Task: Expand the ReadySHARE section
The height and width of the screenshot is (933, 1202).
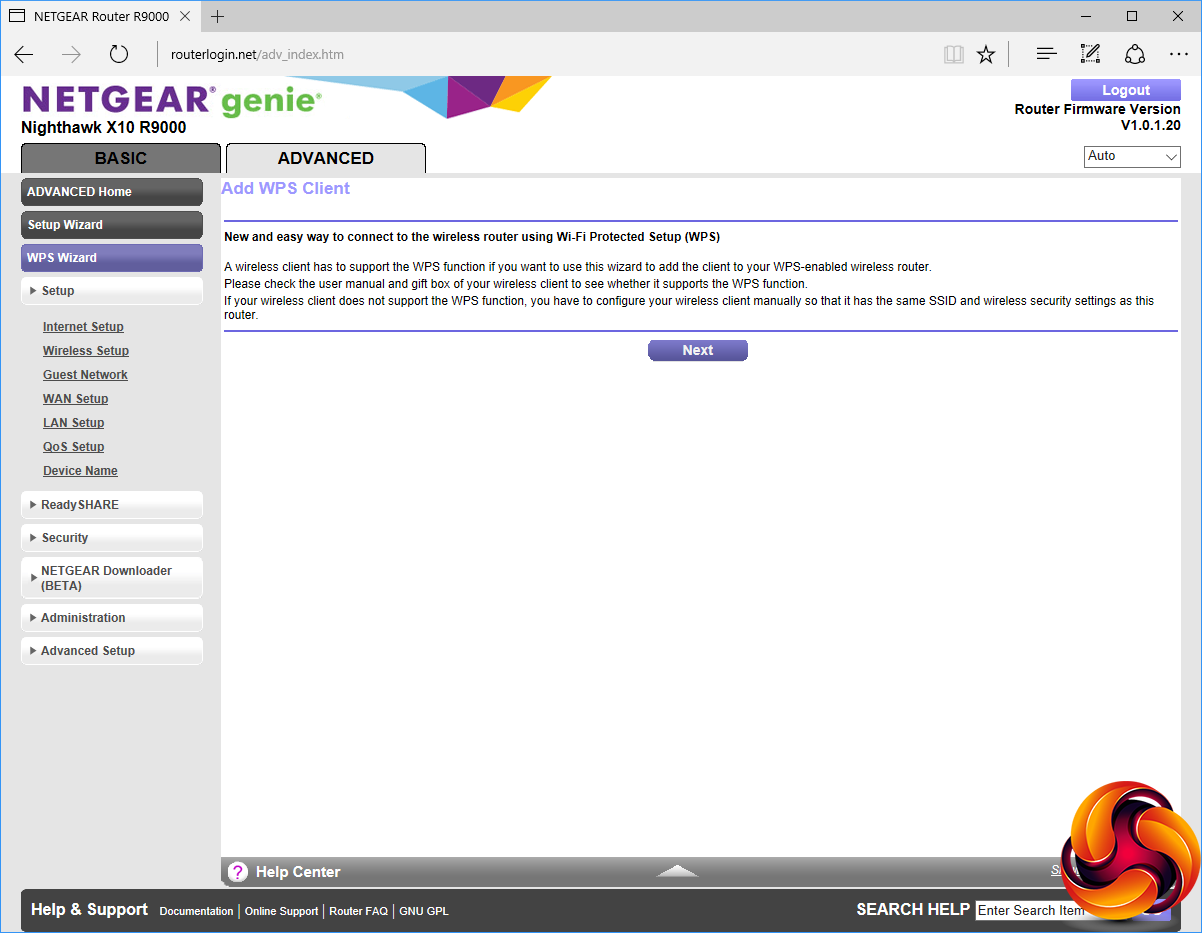Action: 112,505
